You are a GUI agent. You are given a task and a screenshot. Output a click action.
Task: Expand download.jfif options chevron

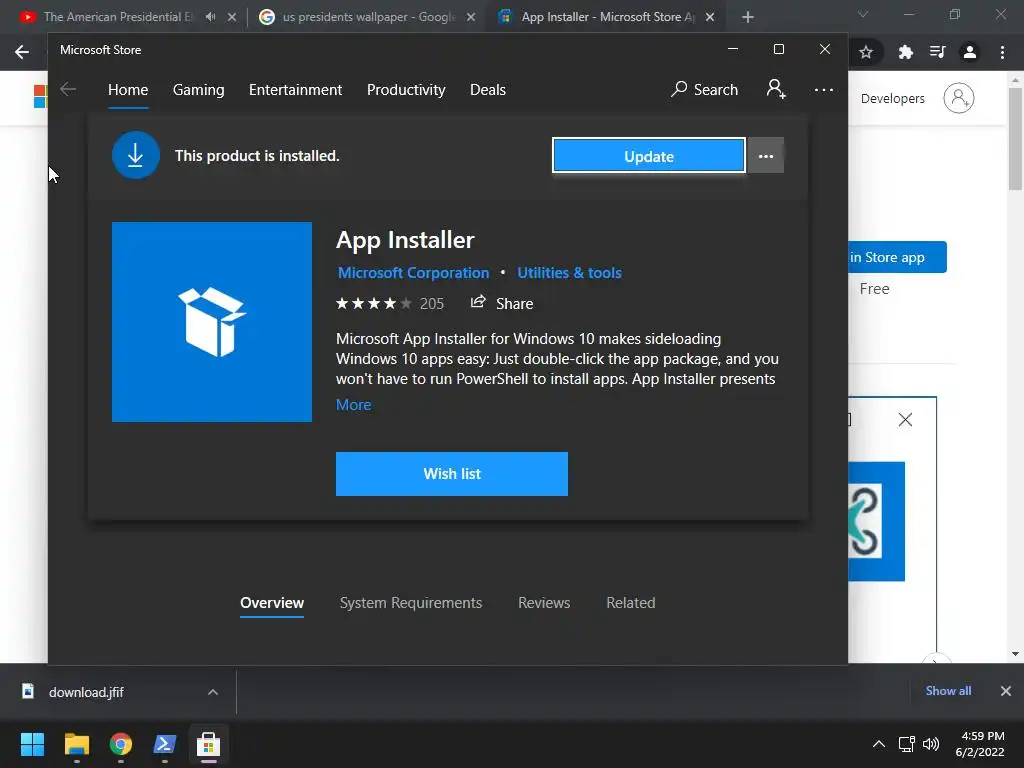pos(212,692)
